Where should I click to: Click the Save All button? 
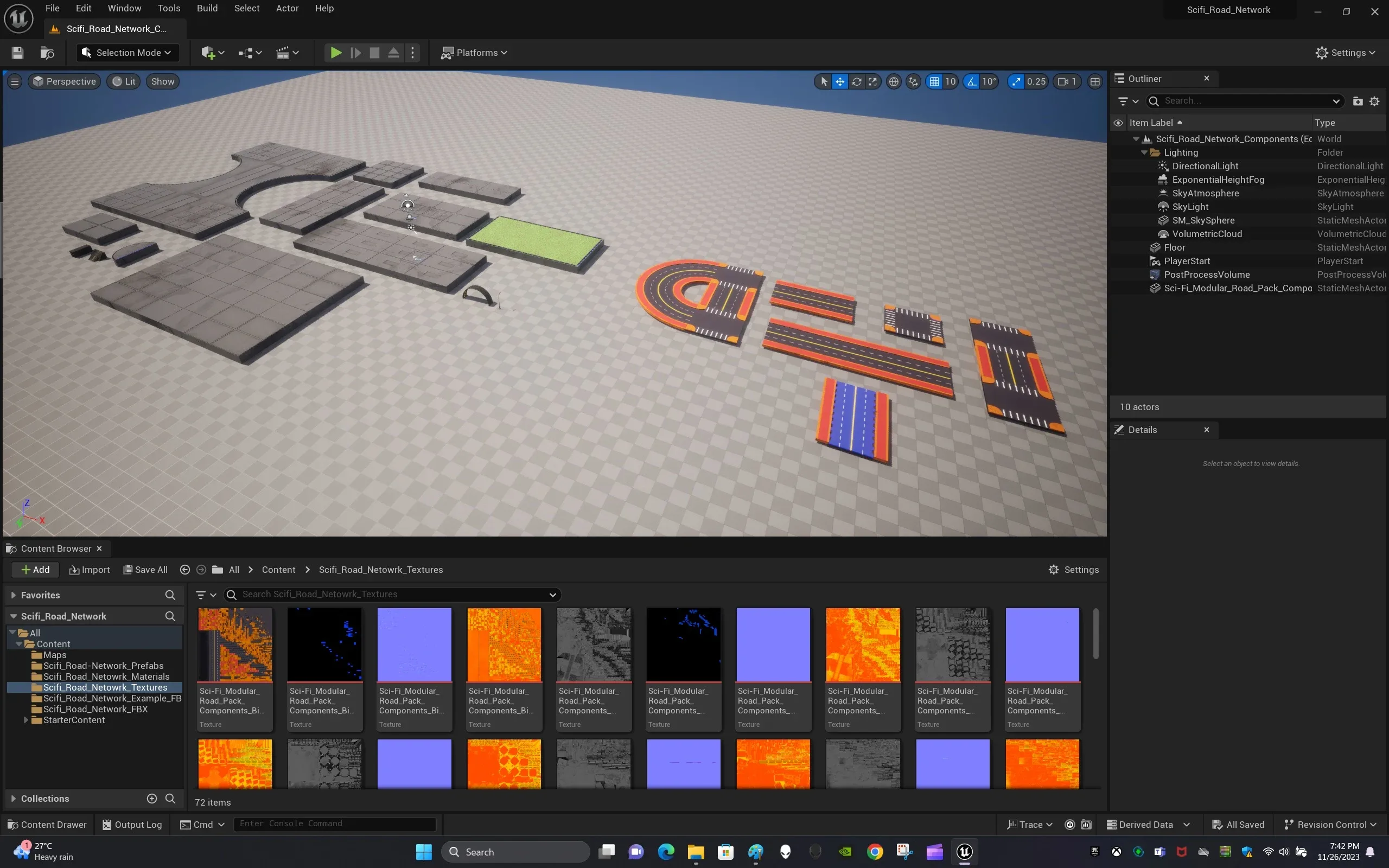(145, 570)
